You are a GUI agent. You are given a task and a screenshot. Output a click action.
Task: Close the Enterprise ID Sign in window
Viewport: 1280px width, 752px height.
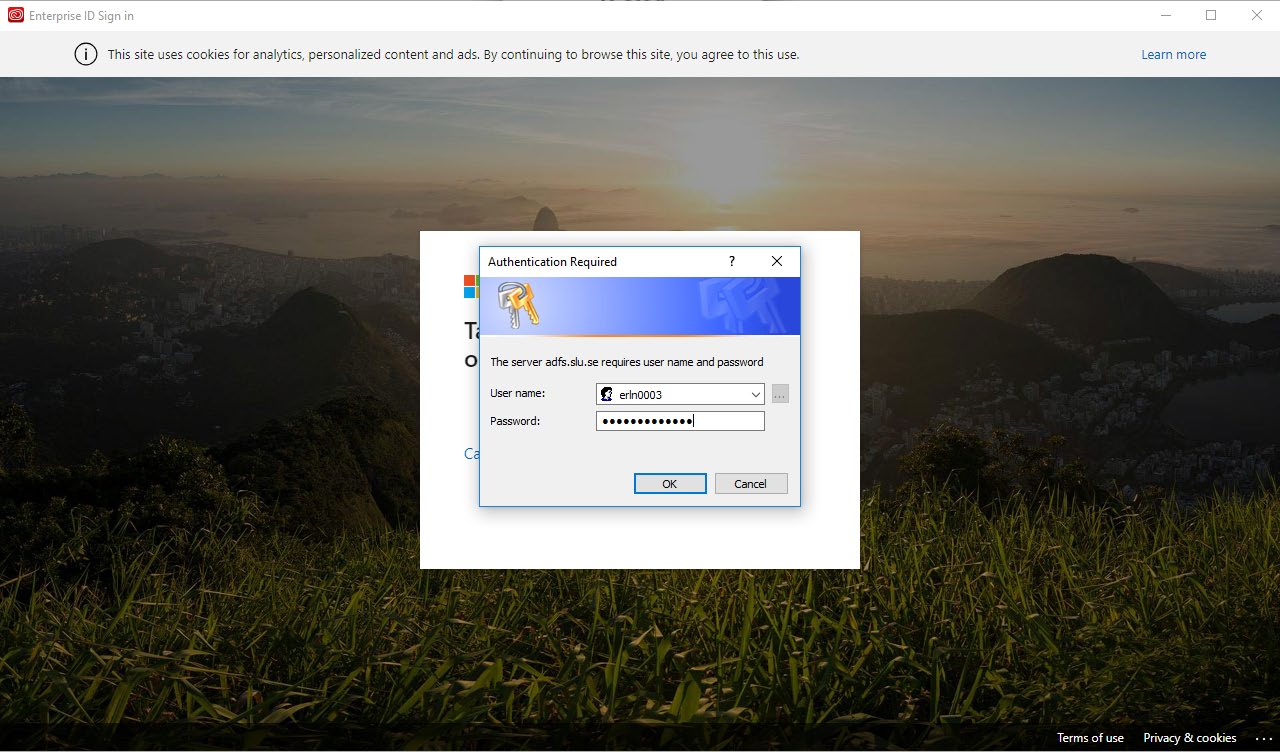[x=1257, y=15]
